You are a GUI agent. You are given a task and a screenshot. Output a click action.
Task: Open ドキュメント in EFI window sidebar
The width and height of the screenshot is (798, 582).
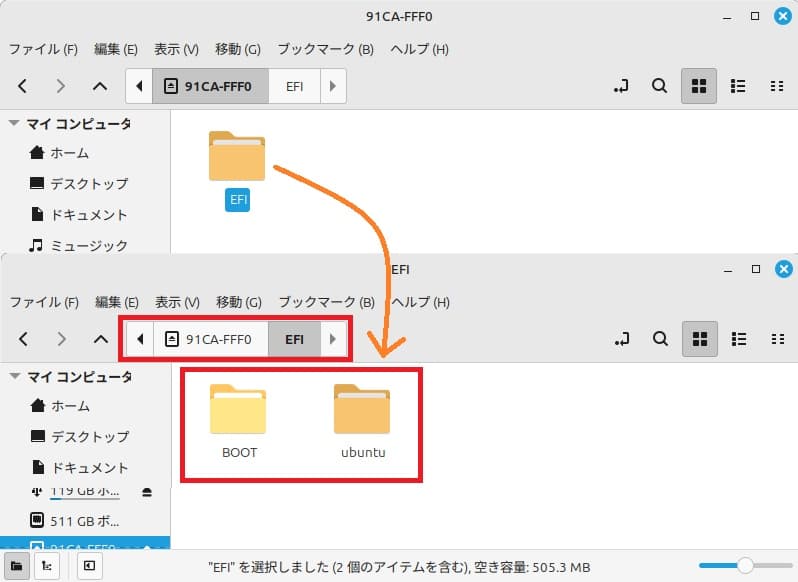pyautogui.click(x=80, y=468)
